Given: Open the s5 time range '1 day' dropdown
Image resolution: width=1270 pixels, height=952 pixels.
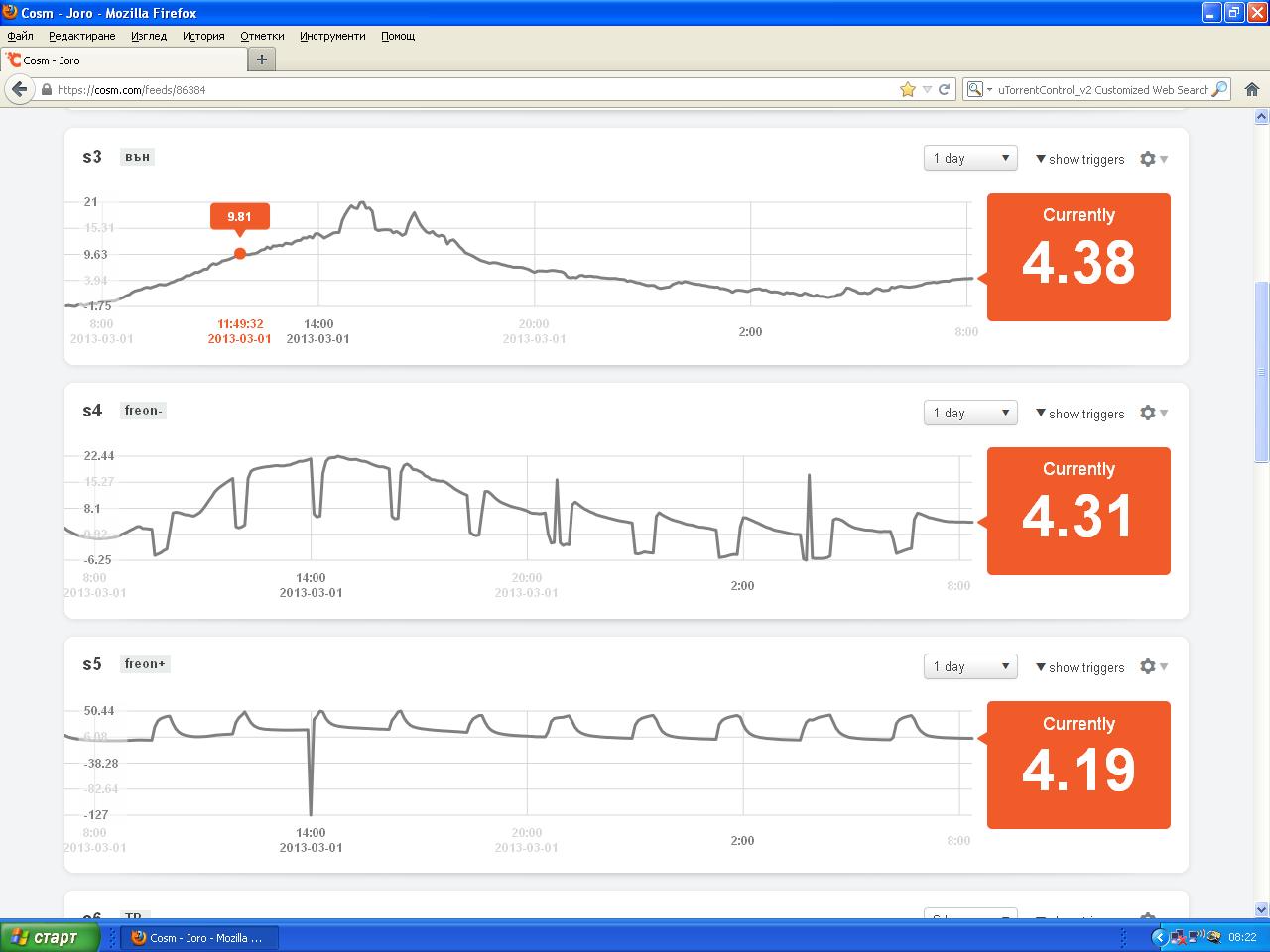Looking at the screenshot, I should (970, 667).
